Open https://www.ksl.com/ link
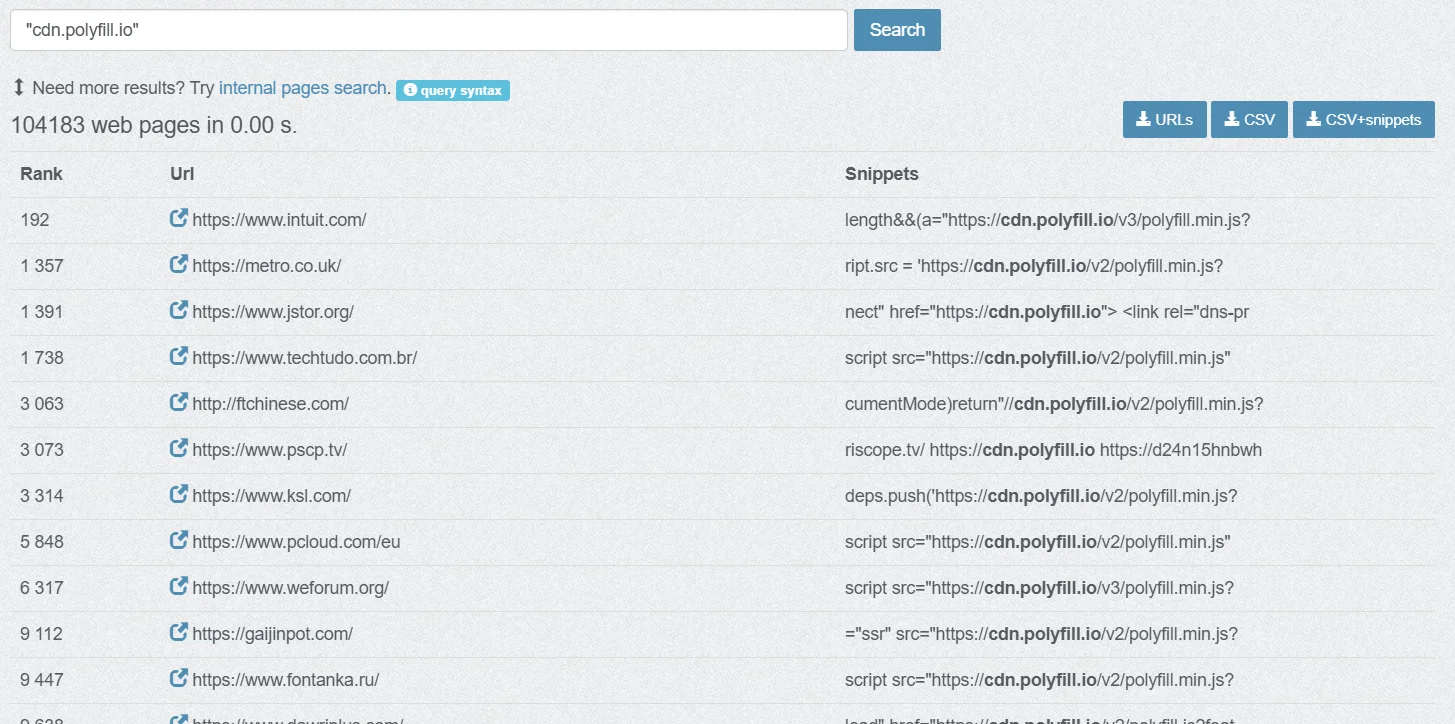Viewport: 1455px width, 724px height. 271,496
